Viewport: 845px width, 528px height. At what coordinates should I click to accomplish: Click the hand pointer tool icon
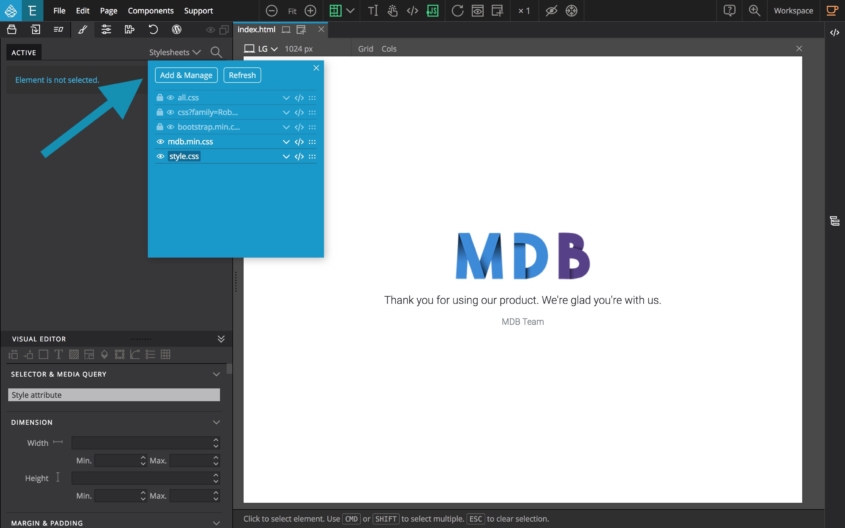(x=392, y=11)
